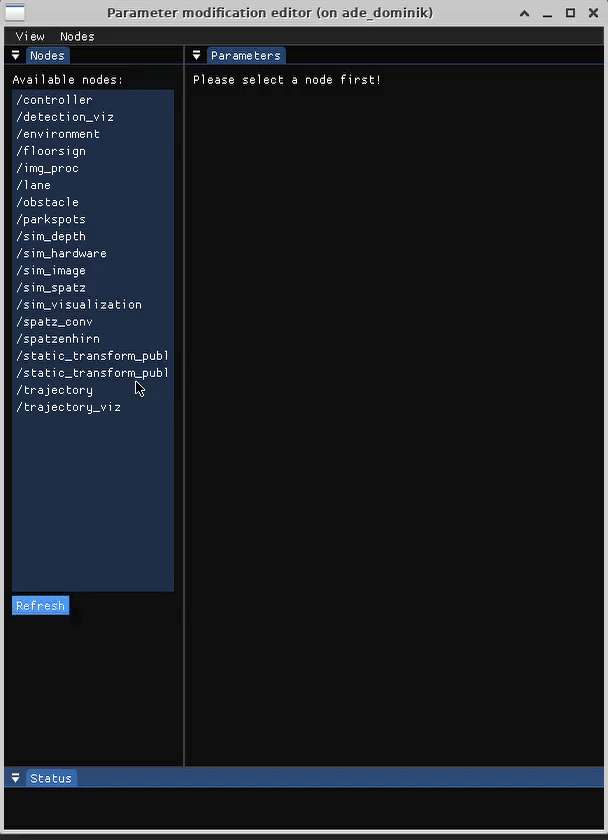Select the /trajectory_viz node
The height and width of the screenshot is (840, 608).
point(68,407)
